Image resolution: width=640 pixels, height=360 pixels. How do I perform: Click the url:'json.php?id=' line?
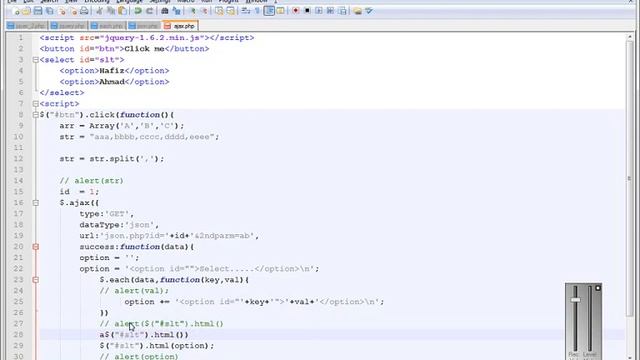(x=169, y=236)
